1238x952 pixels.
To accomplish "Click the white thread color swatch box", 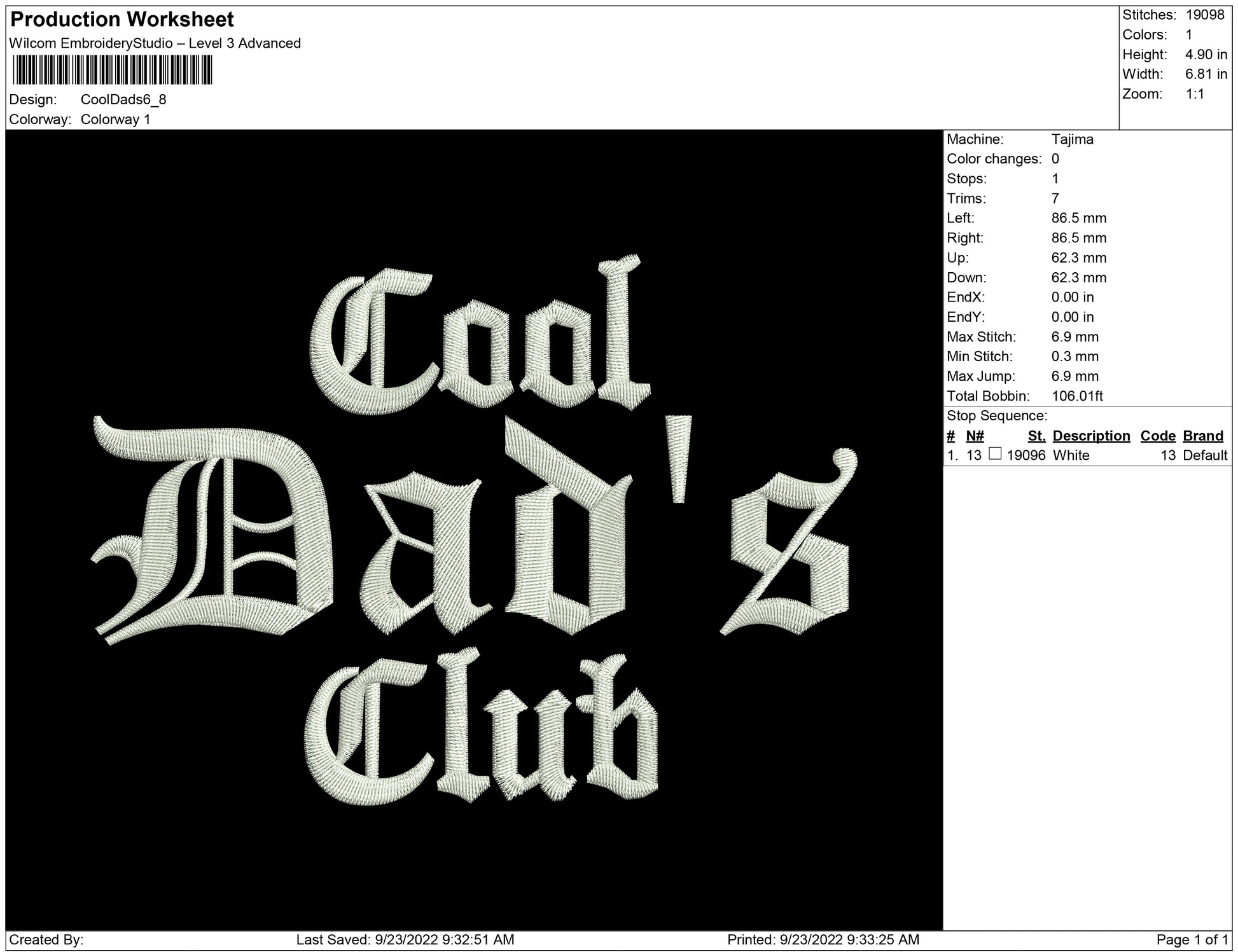I will (995, 454).
